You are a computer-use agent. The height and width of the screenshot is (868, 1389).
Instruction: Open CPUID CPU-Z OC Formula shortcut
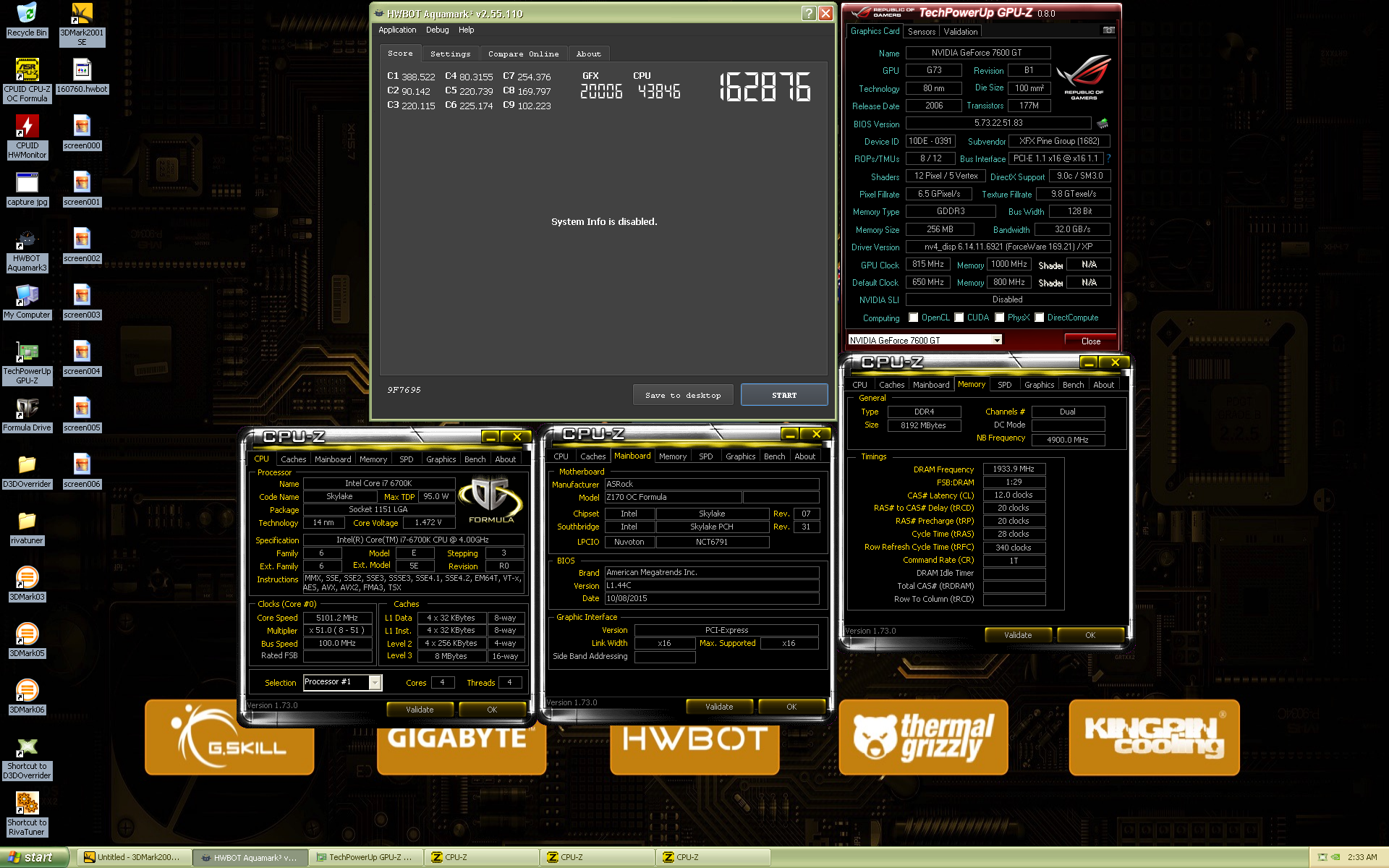point(27,81)
